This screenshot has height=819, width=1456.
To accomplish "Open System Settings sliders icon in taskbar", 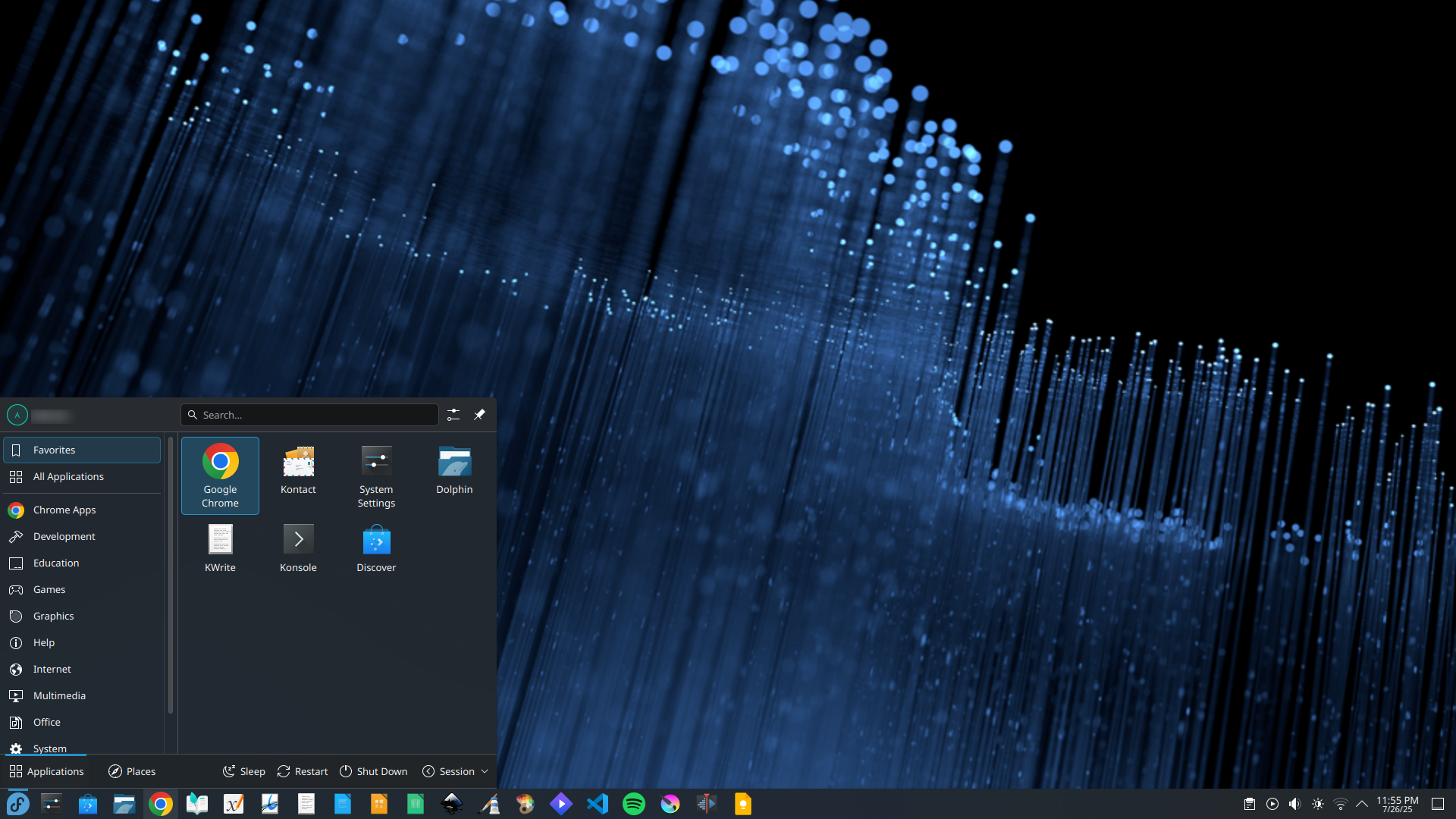I will [52, 804].
